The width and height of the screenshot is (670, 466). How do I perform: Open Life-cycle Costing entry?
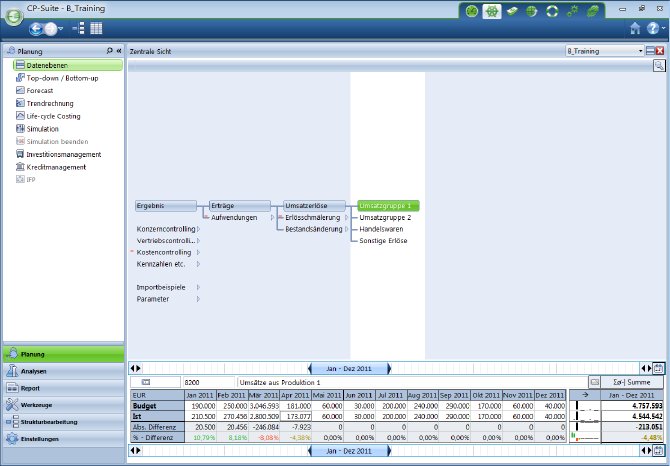click(48, 116)
